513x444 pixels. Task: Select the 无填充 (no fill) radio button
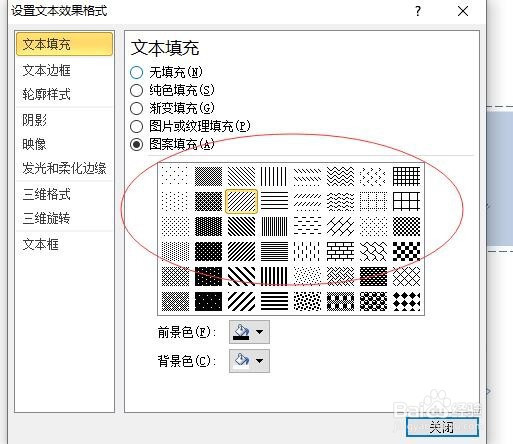coord(136,72)
